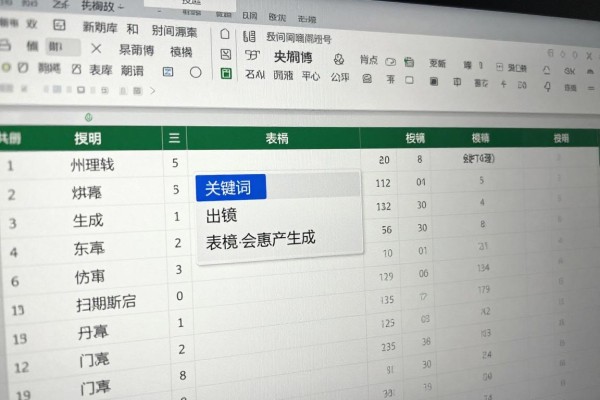The width and height of the screenshot is (600, 400).
Task: Click the printer icon at the ribbon's left edge
Action: [5, 45]
